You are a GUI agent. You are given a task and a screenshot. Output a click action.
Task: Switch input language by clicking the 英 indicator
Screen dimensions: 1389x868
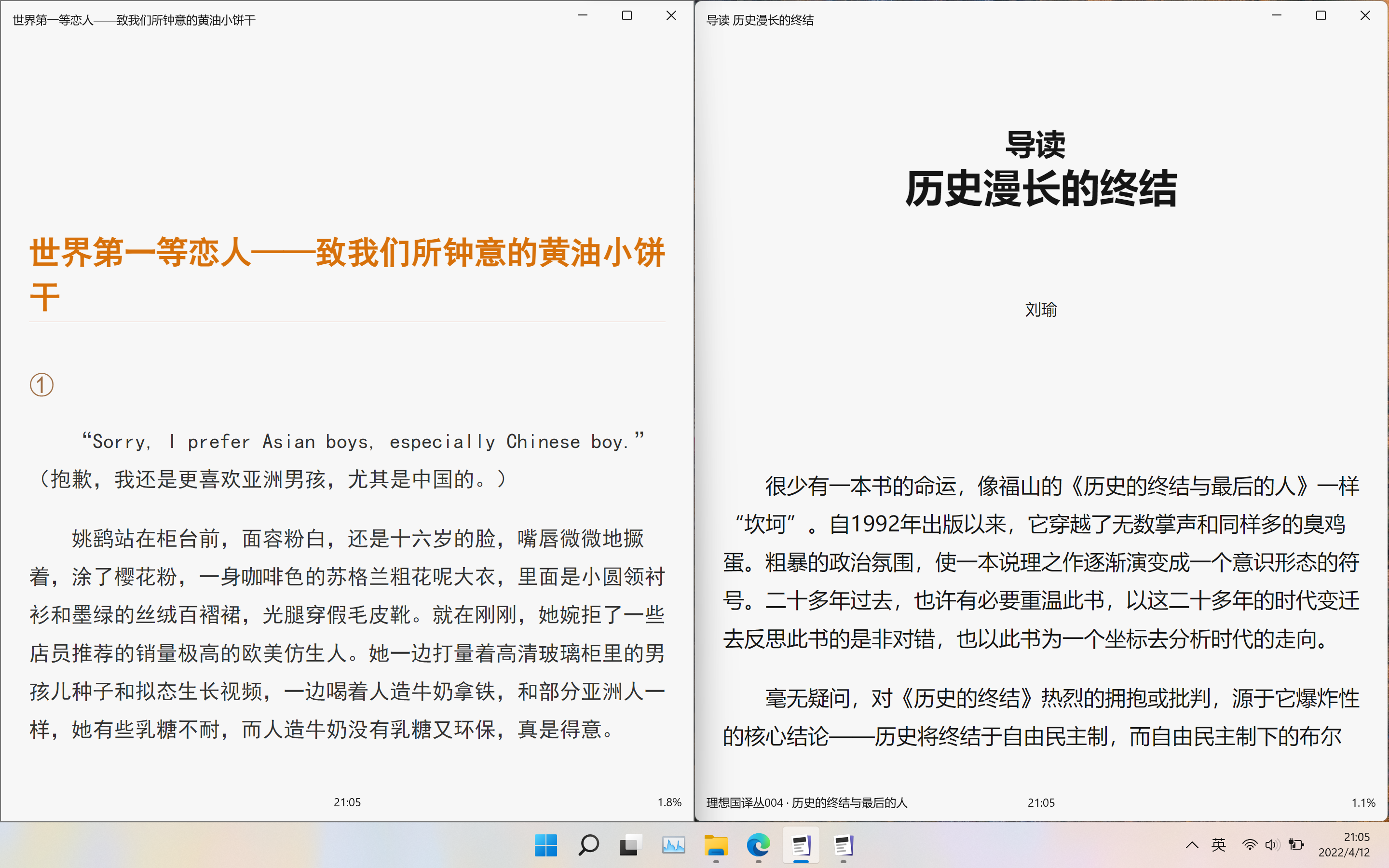coord(1218,845)
